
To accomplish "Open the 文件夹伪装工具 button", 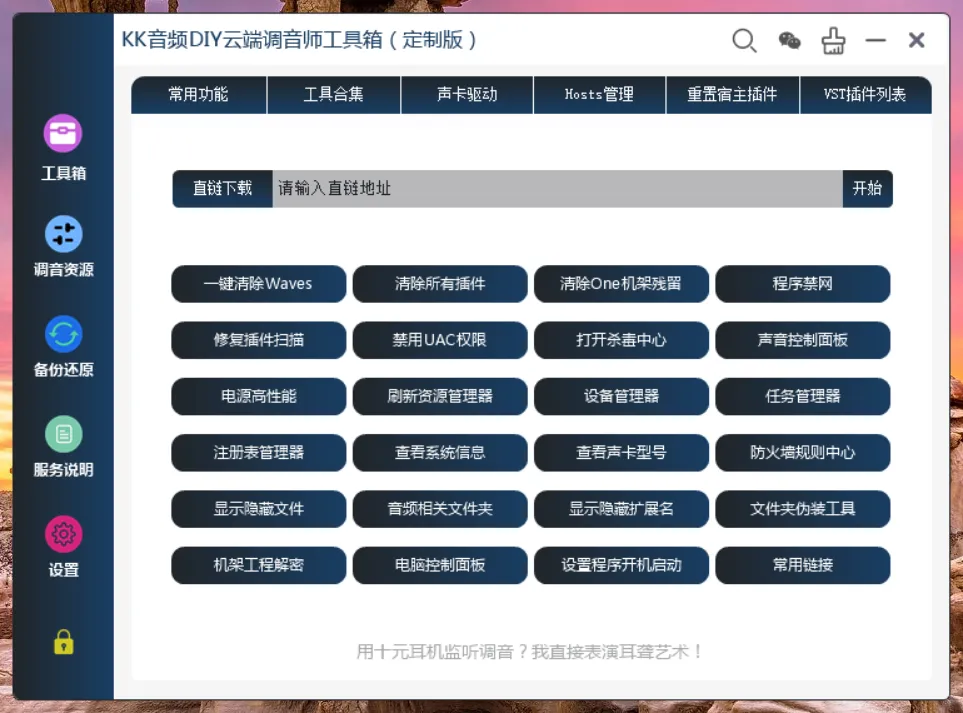I will pos(803,509).
